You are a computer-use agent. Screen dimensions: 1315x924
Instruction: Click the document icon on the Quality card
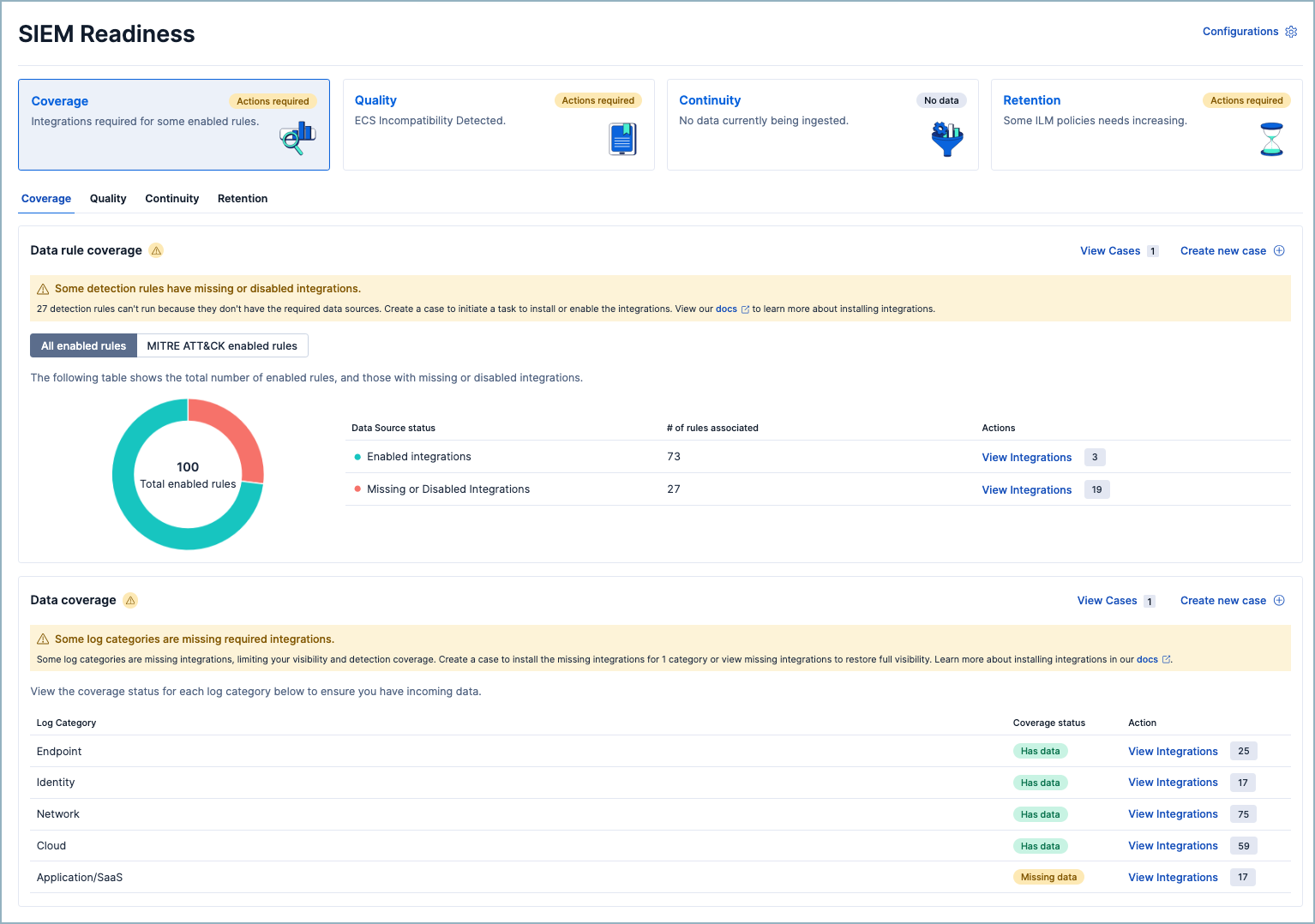(622, 139)
